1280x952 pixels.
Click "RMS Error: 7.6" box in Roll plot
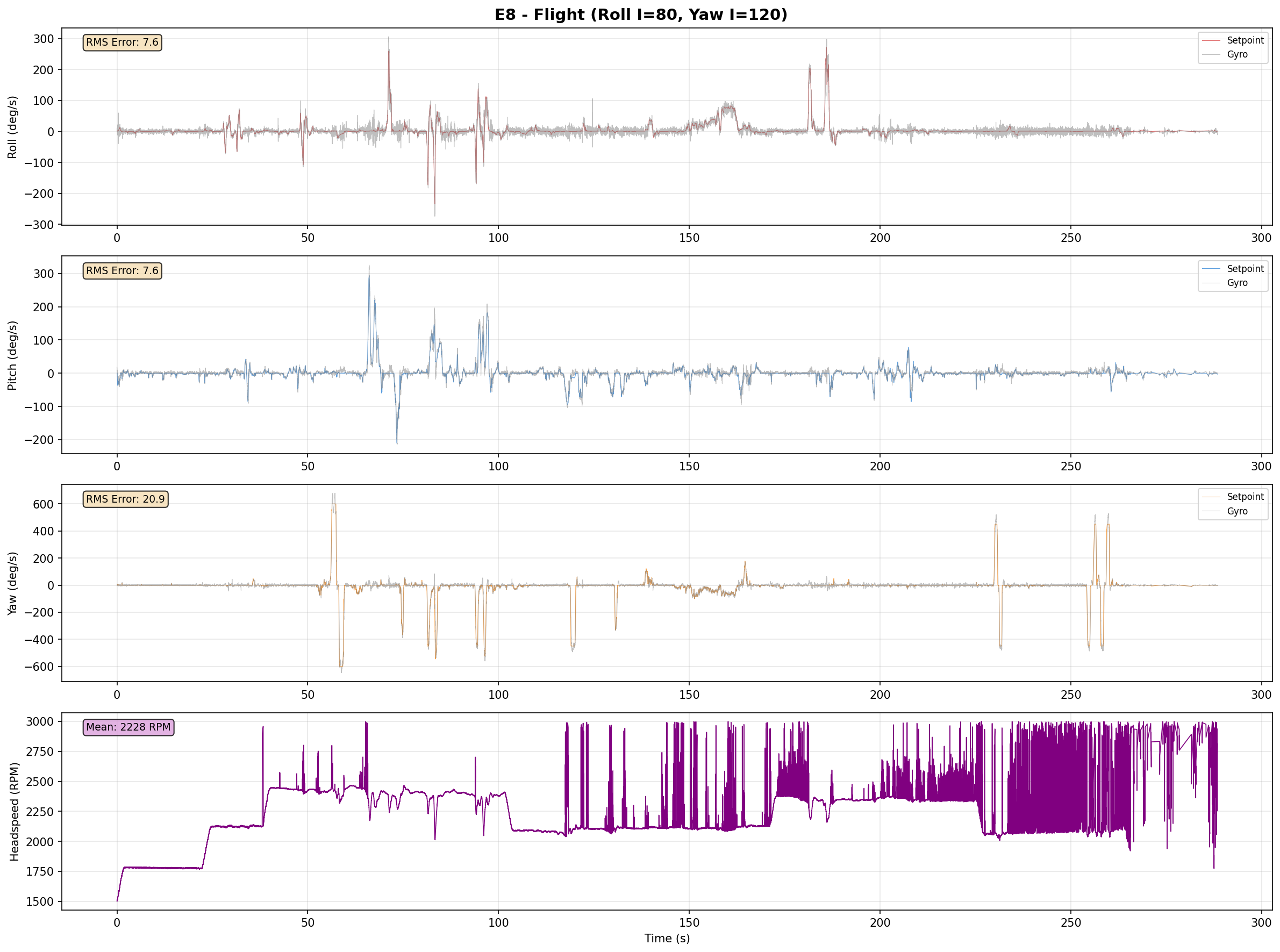122,42
